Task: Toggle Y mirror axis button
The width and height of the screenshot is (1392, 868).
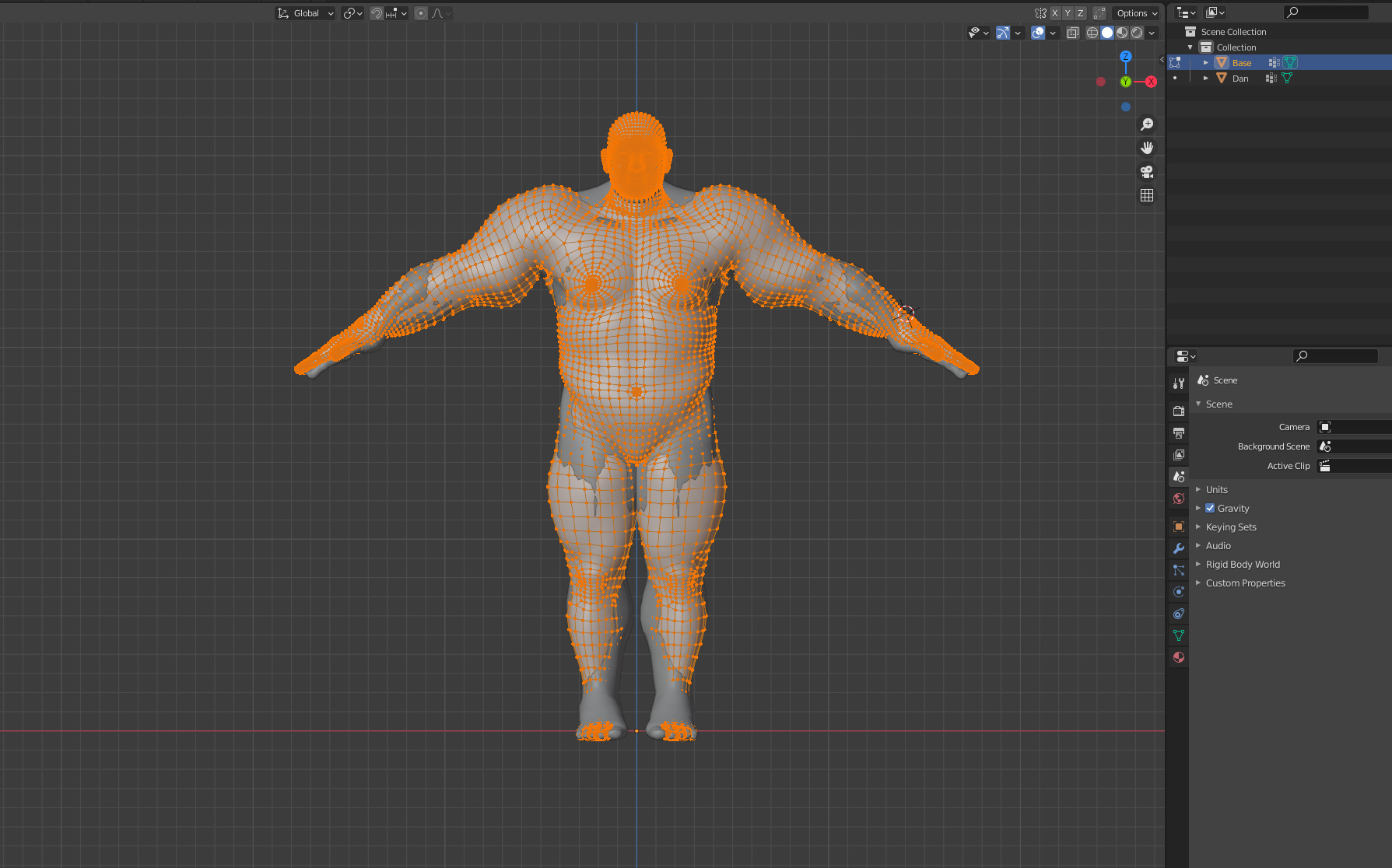Action: (1068, 13)
